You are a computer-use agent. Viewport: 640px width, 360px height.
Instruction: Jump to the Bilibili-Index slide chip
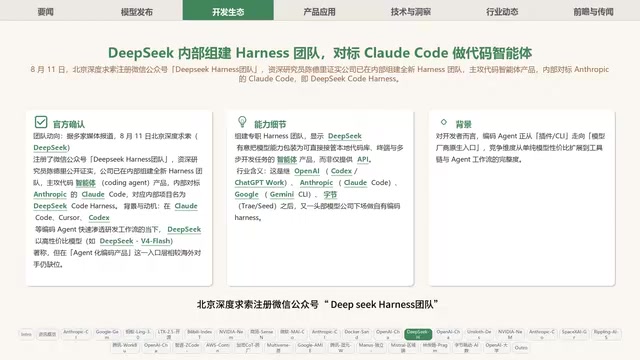click(200, 334)
